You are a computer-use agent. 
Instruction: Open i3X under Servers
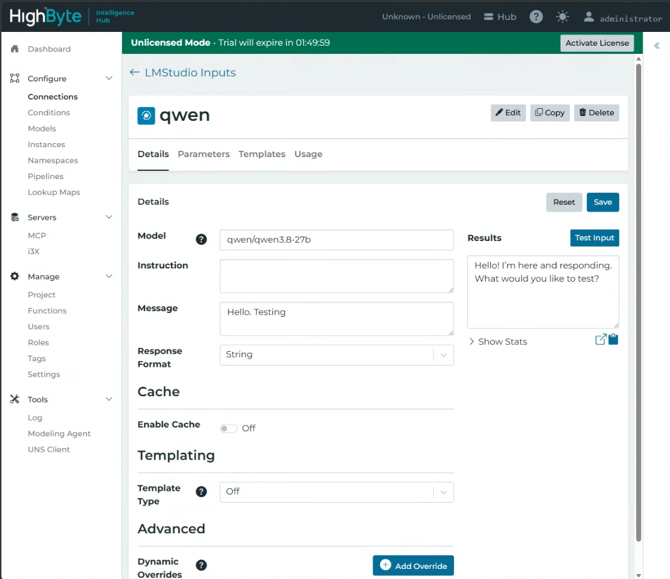pyautogui.click(x=34, y=251)
